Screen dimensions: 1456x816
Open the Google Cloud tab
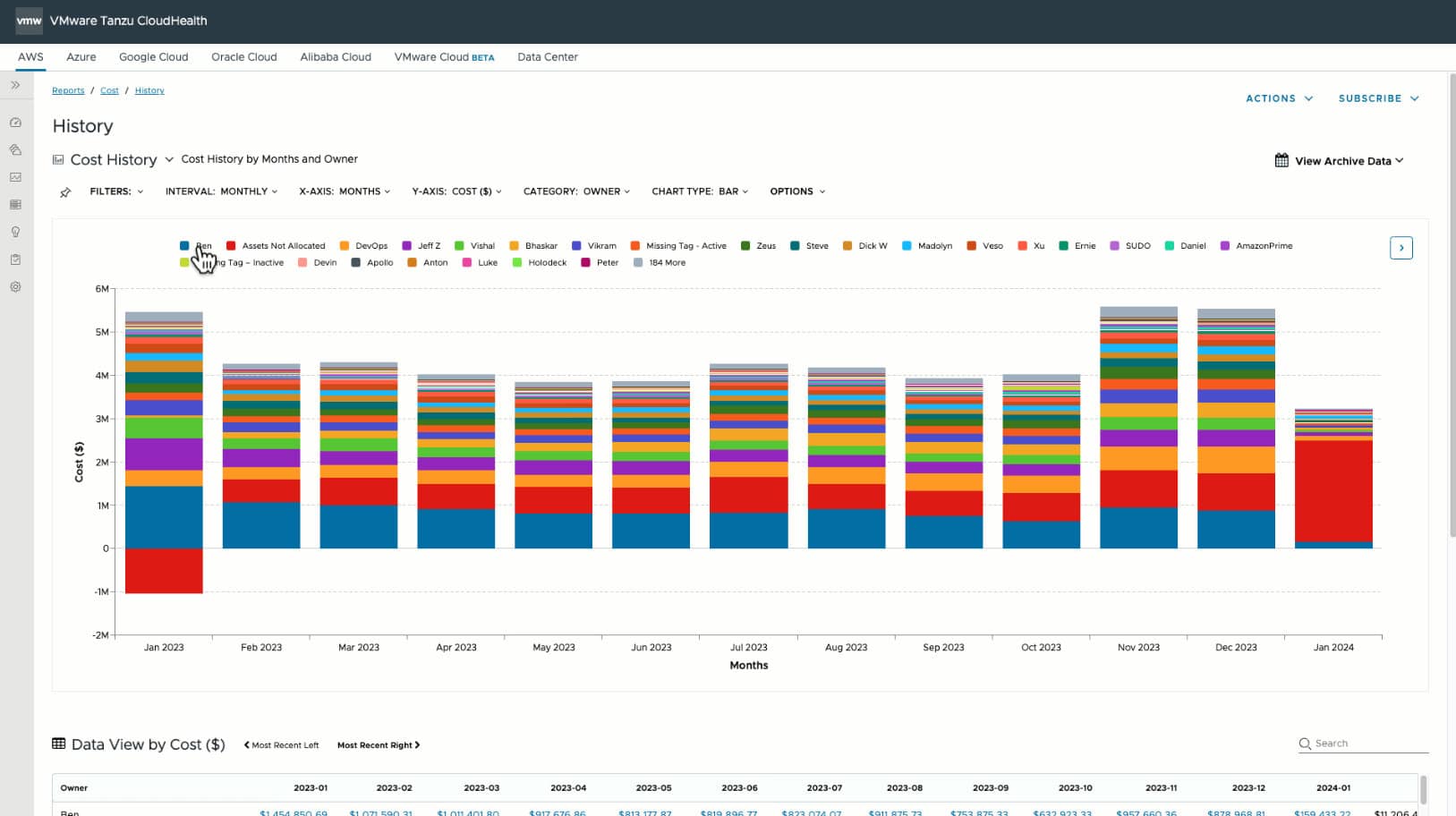coord(154,56)
